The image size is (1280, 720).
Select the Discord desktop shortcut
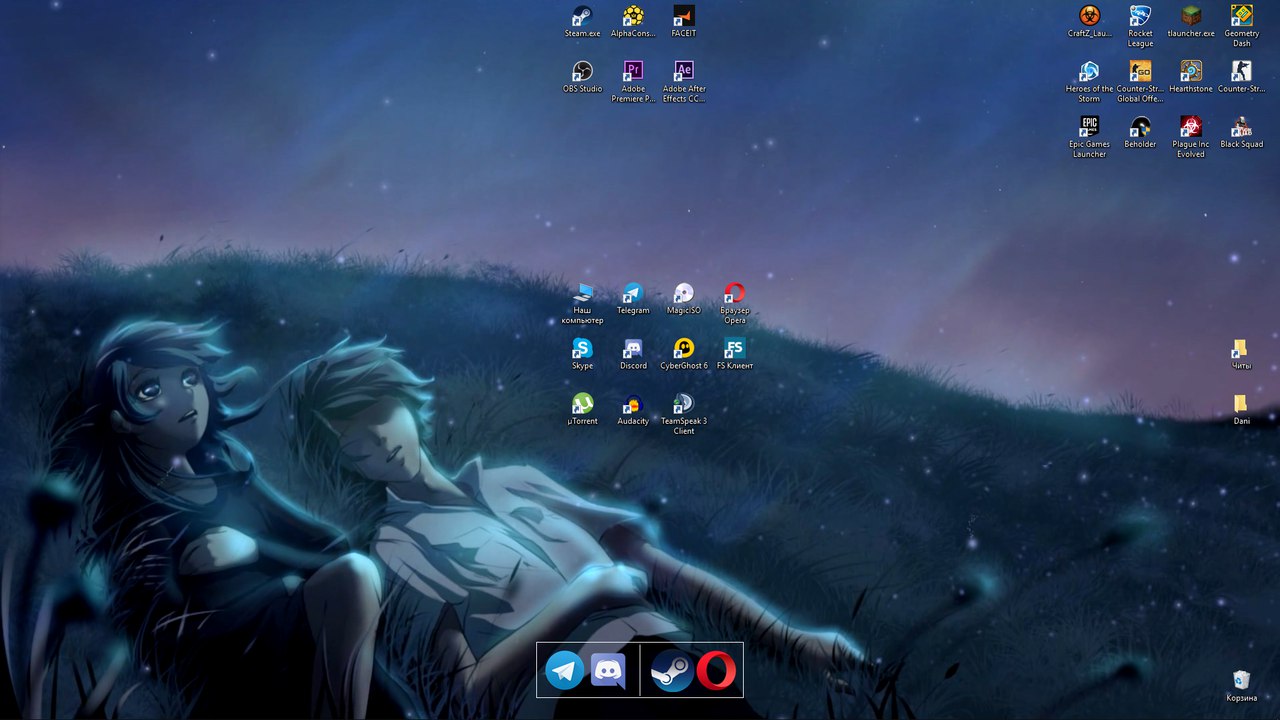point(633,354)
